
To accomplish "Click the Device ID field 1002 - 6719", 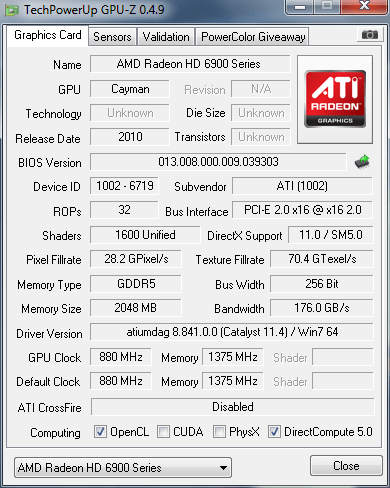I will 124,186.
